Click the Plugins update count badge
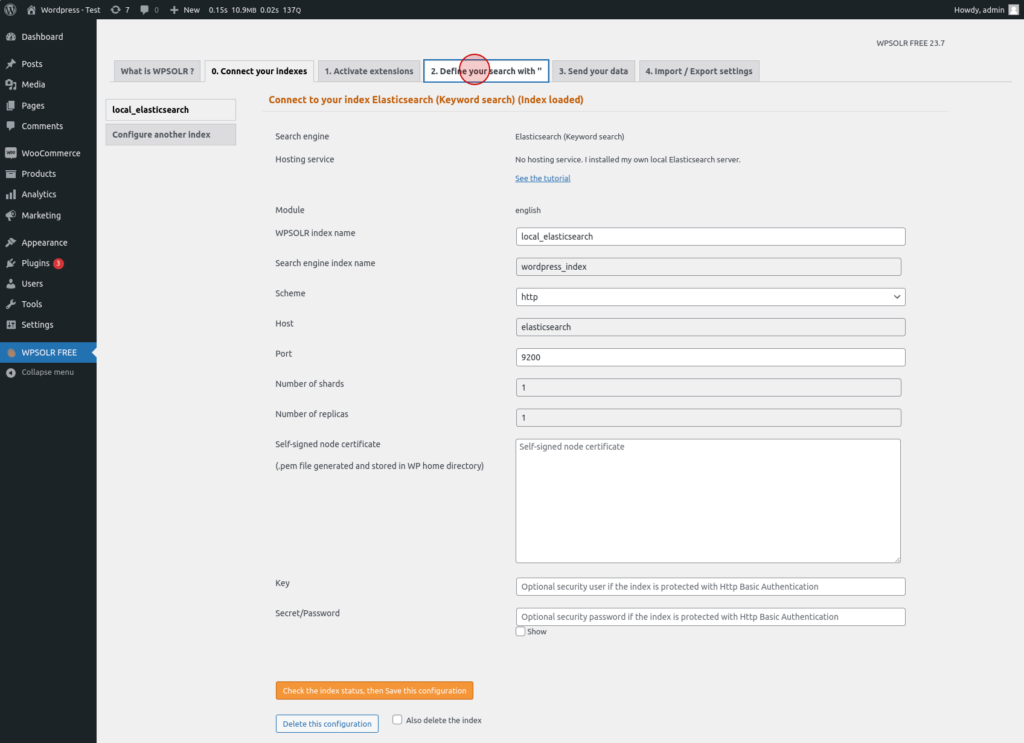This screenshot has width=1024, height=743. (x=58, y=263)
